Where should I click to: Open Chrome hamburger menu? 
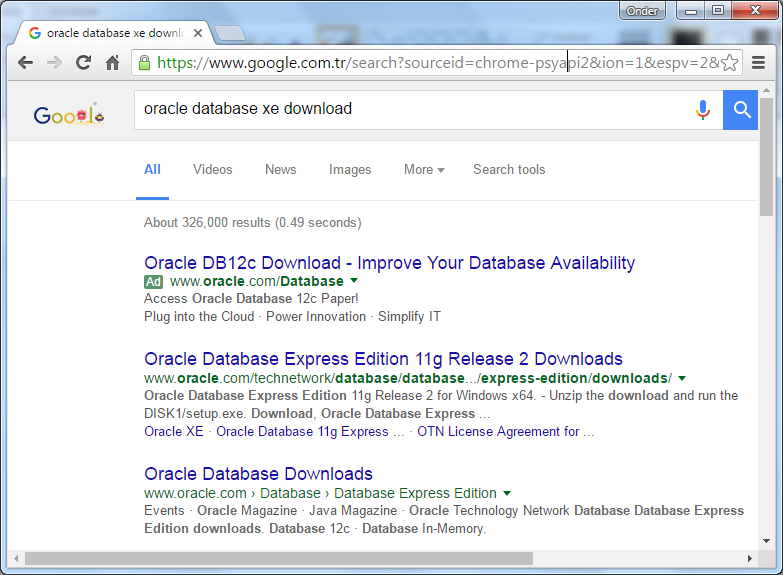[759, 62]
